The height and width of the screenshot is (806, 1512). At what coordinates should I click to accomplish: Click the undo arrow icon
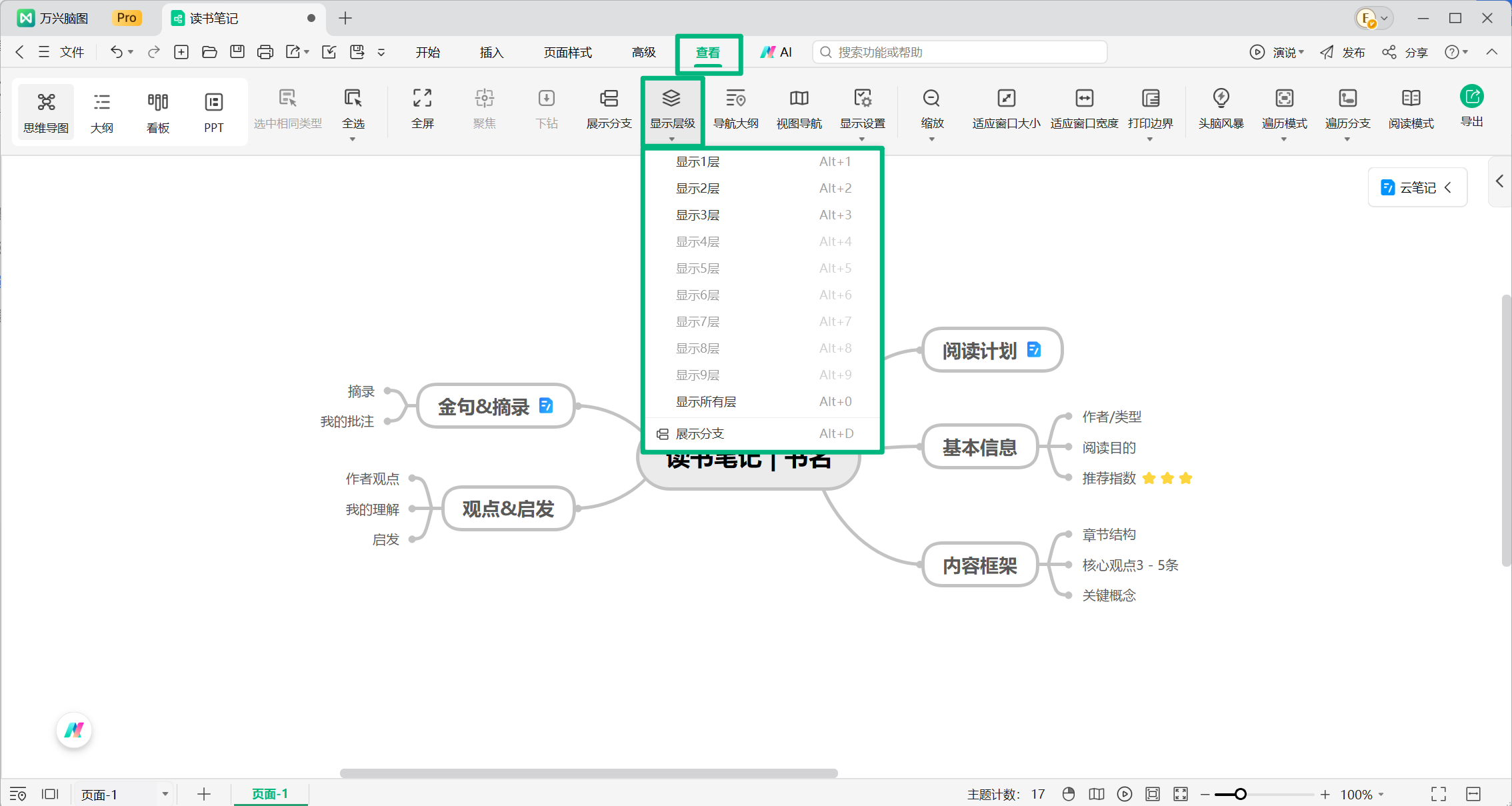click(117, 52)
